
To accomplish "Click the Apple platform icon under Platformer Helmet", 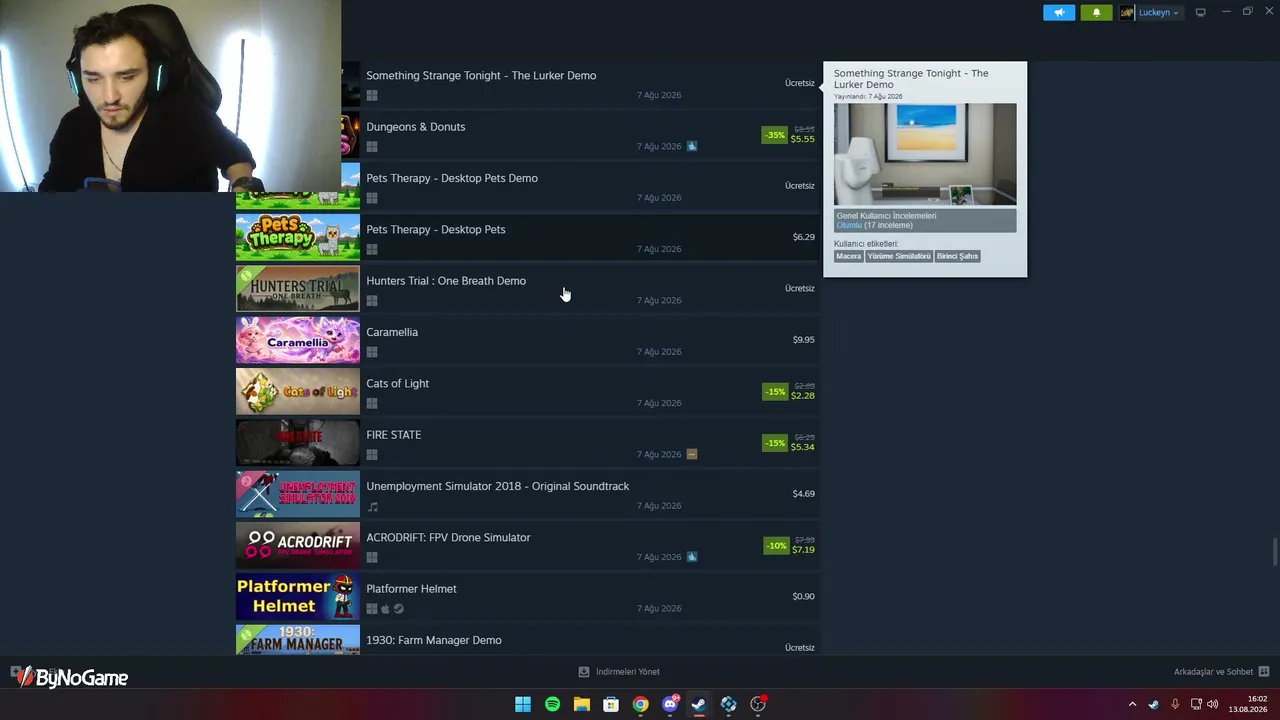I will pyautogui.click(x=385, y=609).
